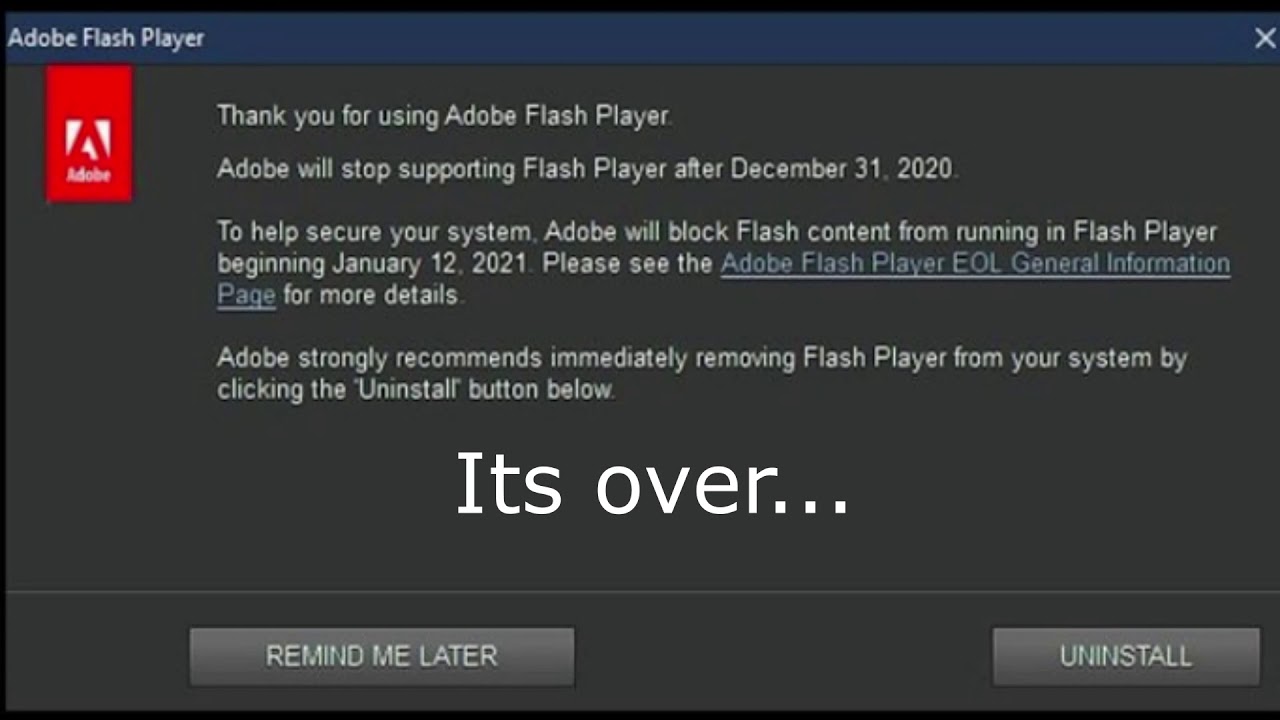This screenshot has width=1280, height=720.
Task: Close the Adobe Flash Player dialog
Action: click(1264, 38)
